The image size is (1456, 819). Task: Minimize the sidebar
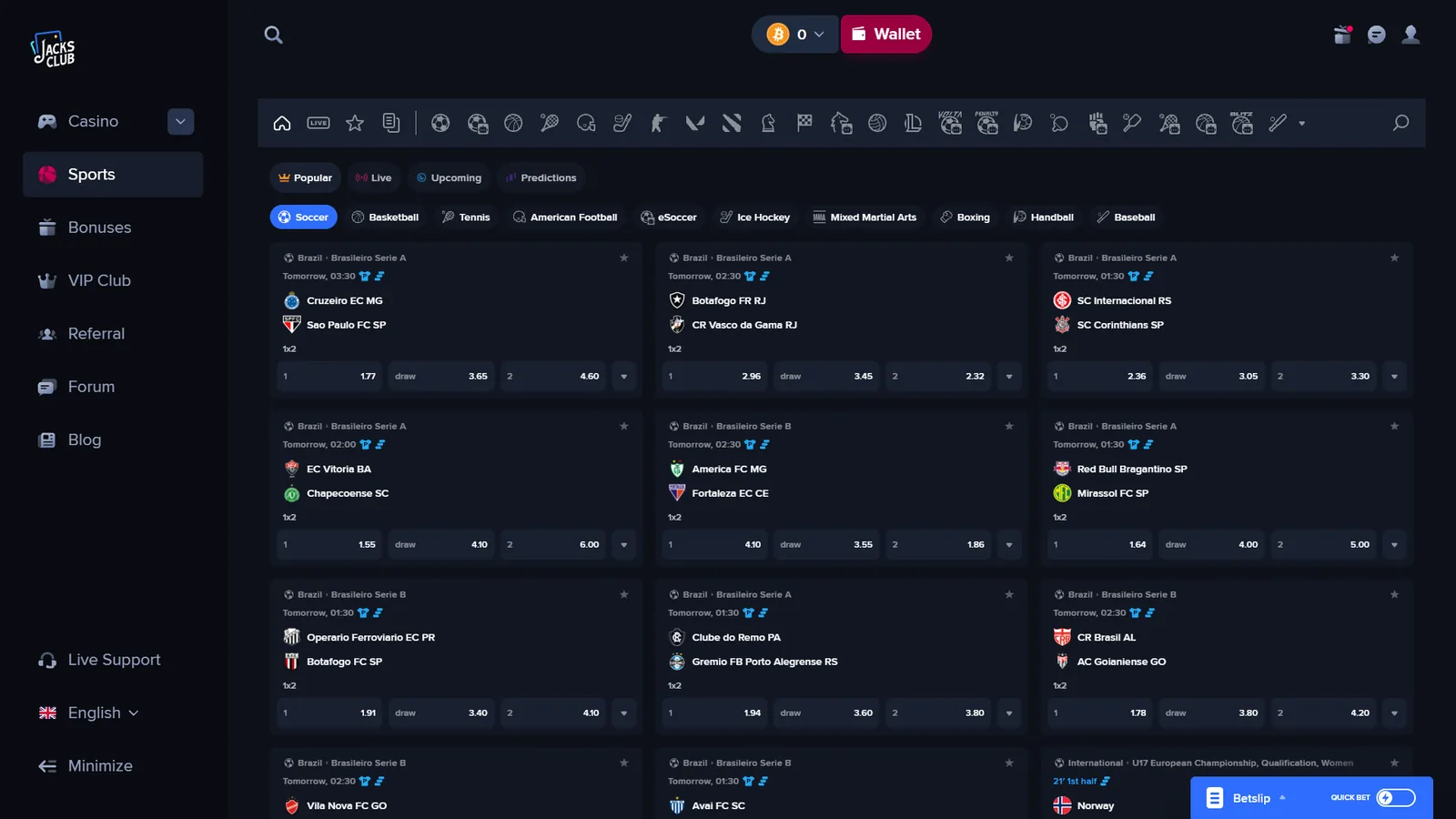click(113, 766)
